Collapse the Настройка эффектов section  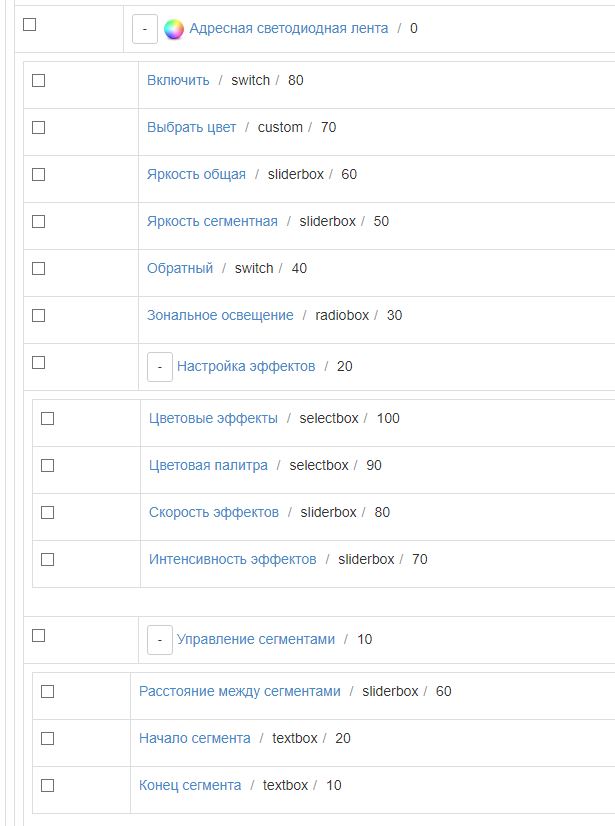pos(160,367)
